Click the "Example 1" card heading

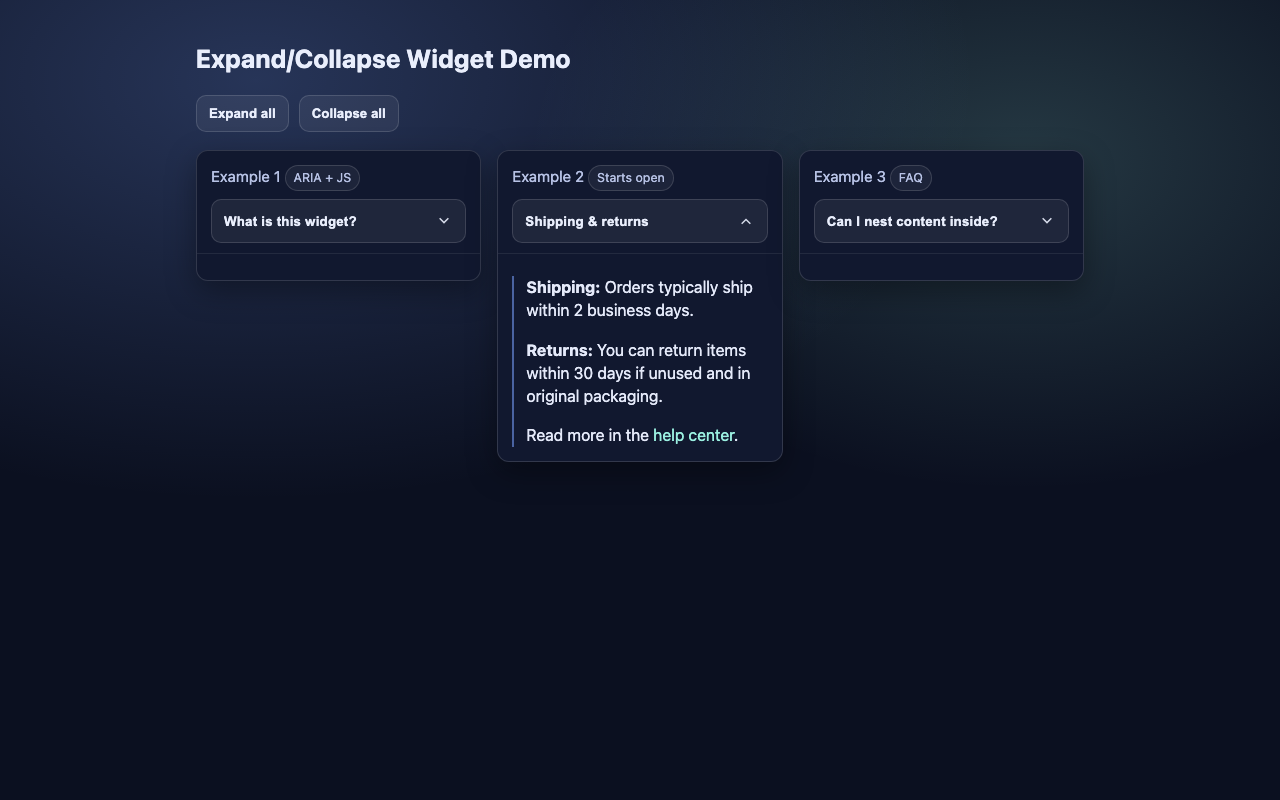(x=245, y=177)
